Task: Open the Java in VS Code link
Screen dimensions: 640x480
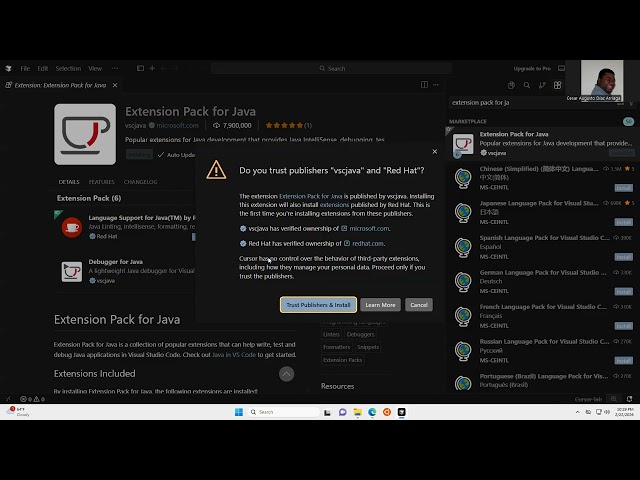Action: [234, 355]
